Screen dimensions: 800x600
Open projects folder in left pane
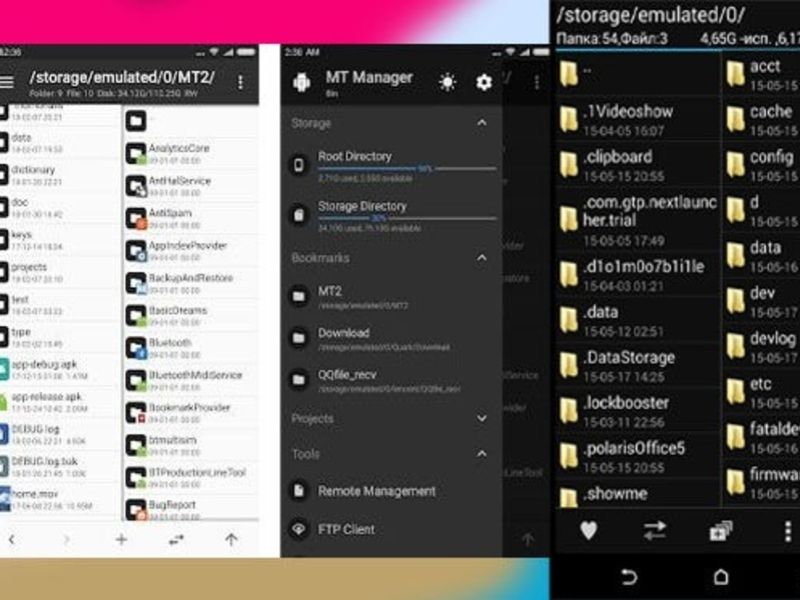60,272
